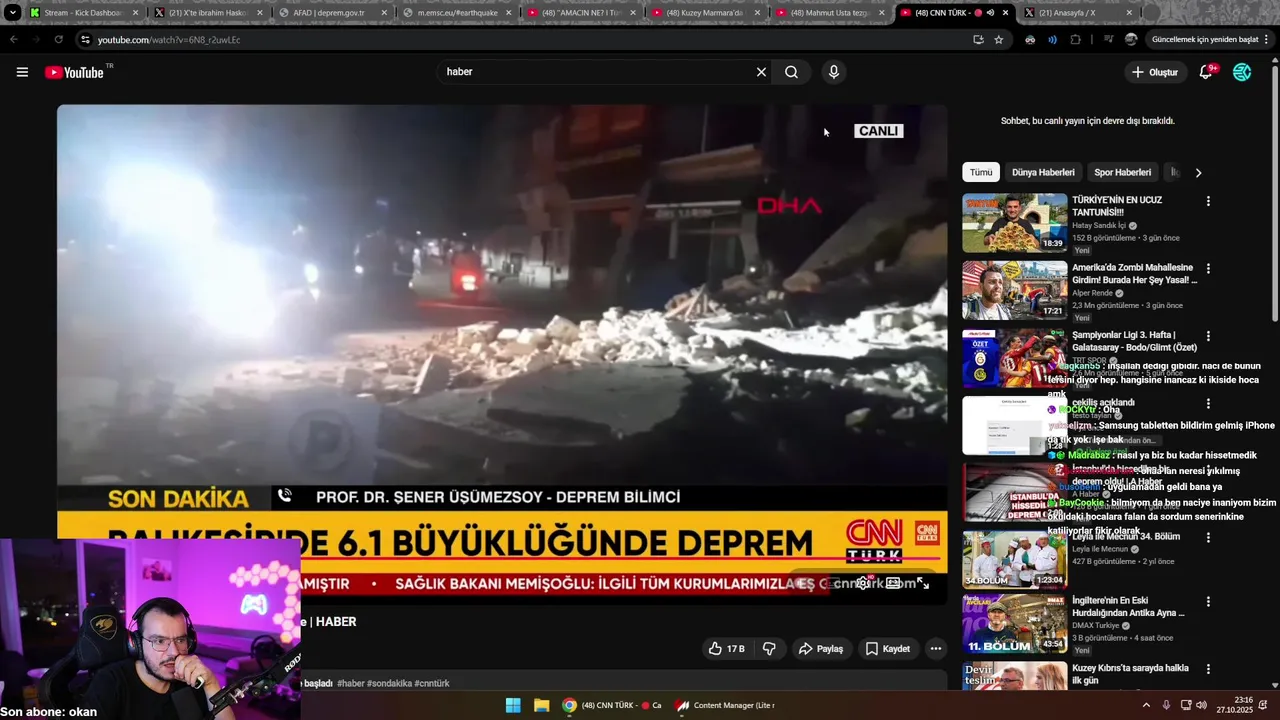This screenshot has height=720, width=1280.
Task: Start voice search with the microphone icon
Action: (x=833, y=72)
